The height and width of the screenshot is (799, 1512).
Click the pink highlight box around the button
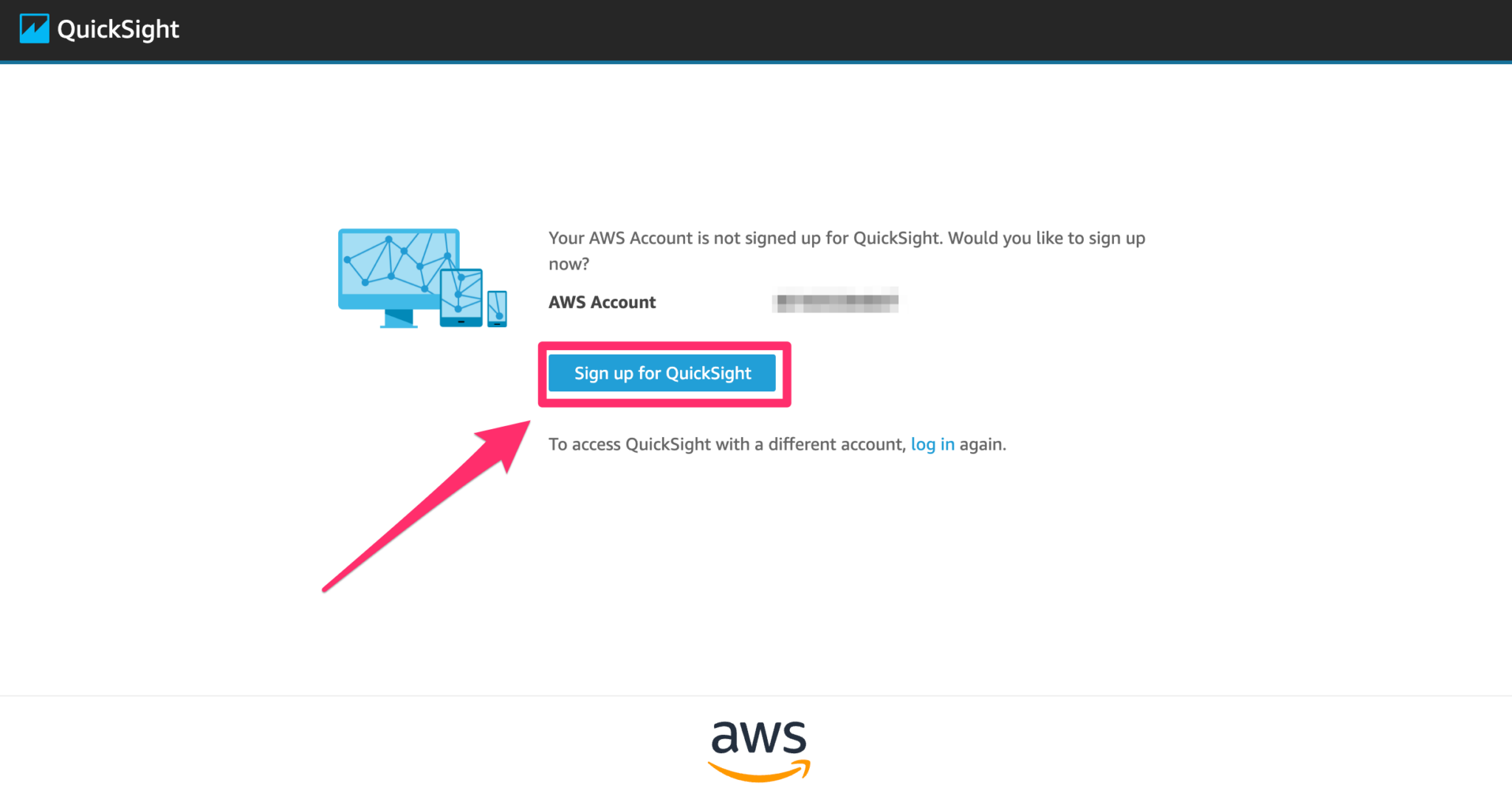click(663, 346)
